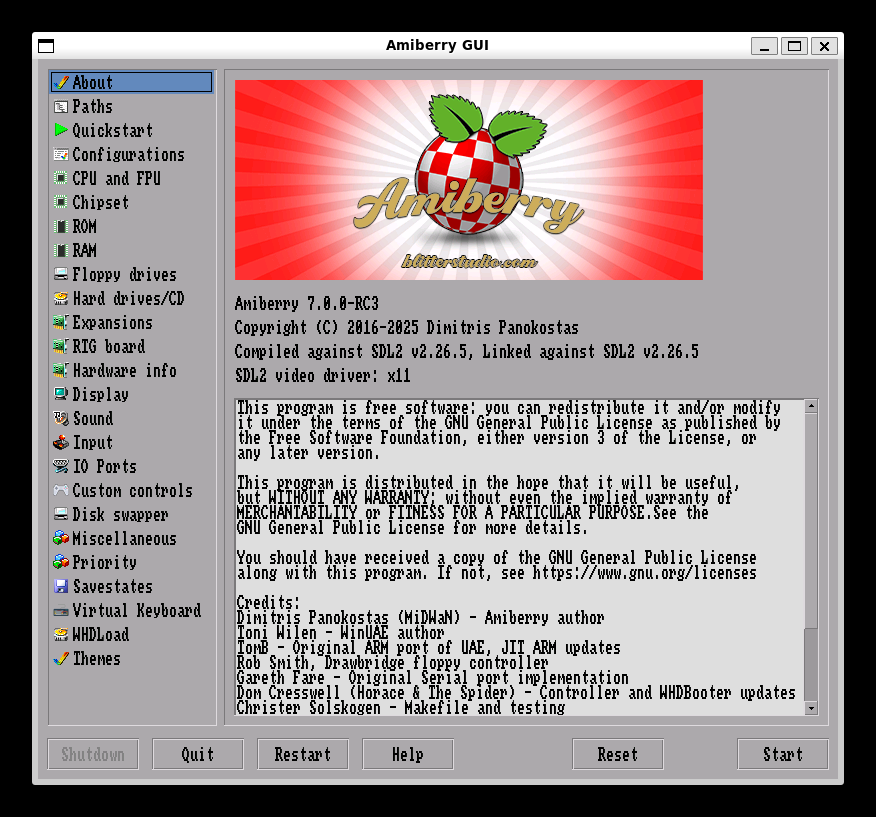Click the Custom controls gamepad icon
This screenshot has height=817, width=876.
(x=61, y=491)
